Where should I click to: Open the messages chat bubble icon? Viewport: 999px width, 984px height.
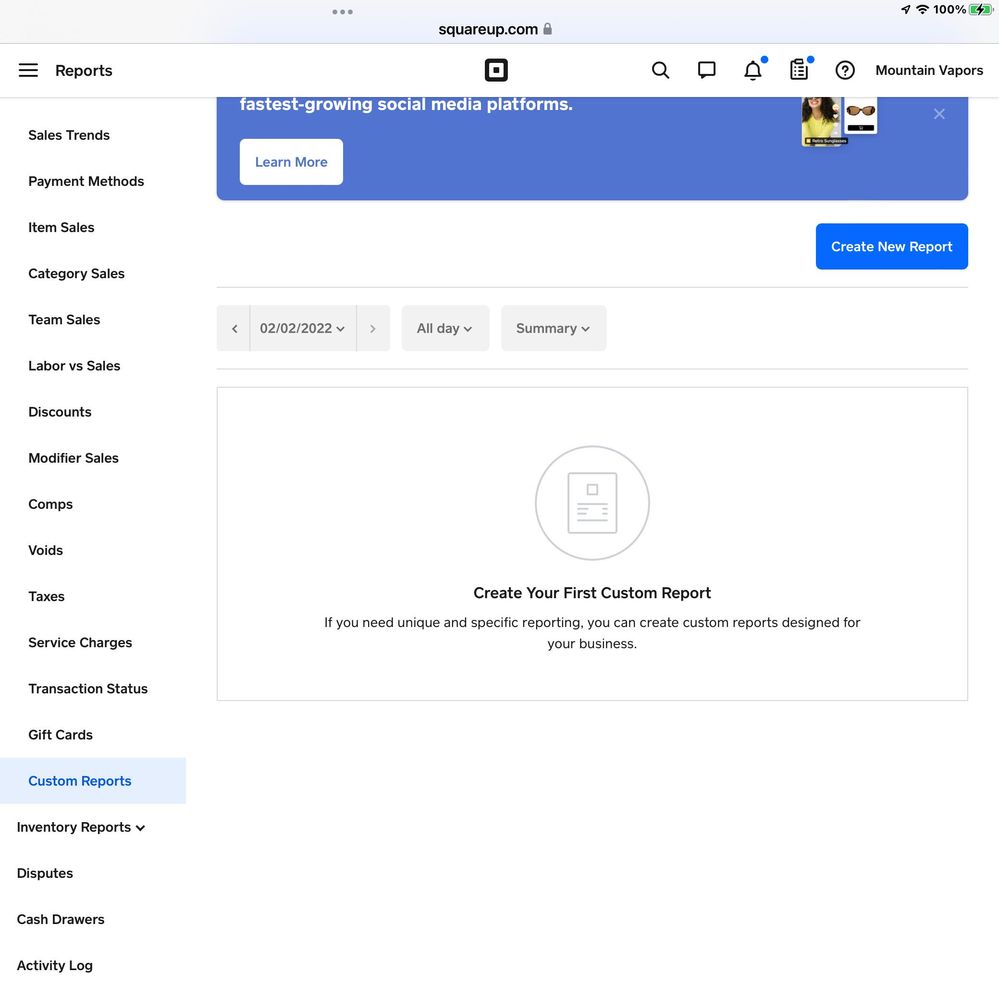(706, 70)
